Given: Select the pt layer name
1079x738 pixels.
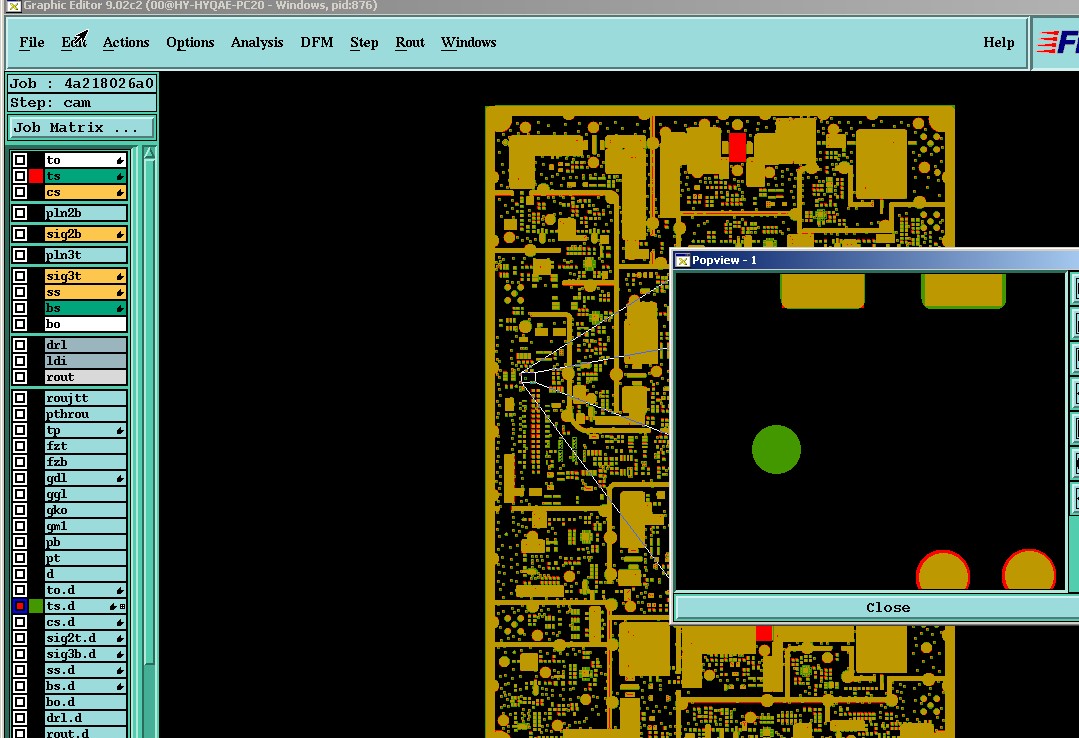Looking at the screenshot, I should 85,558.
